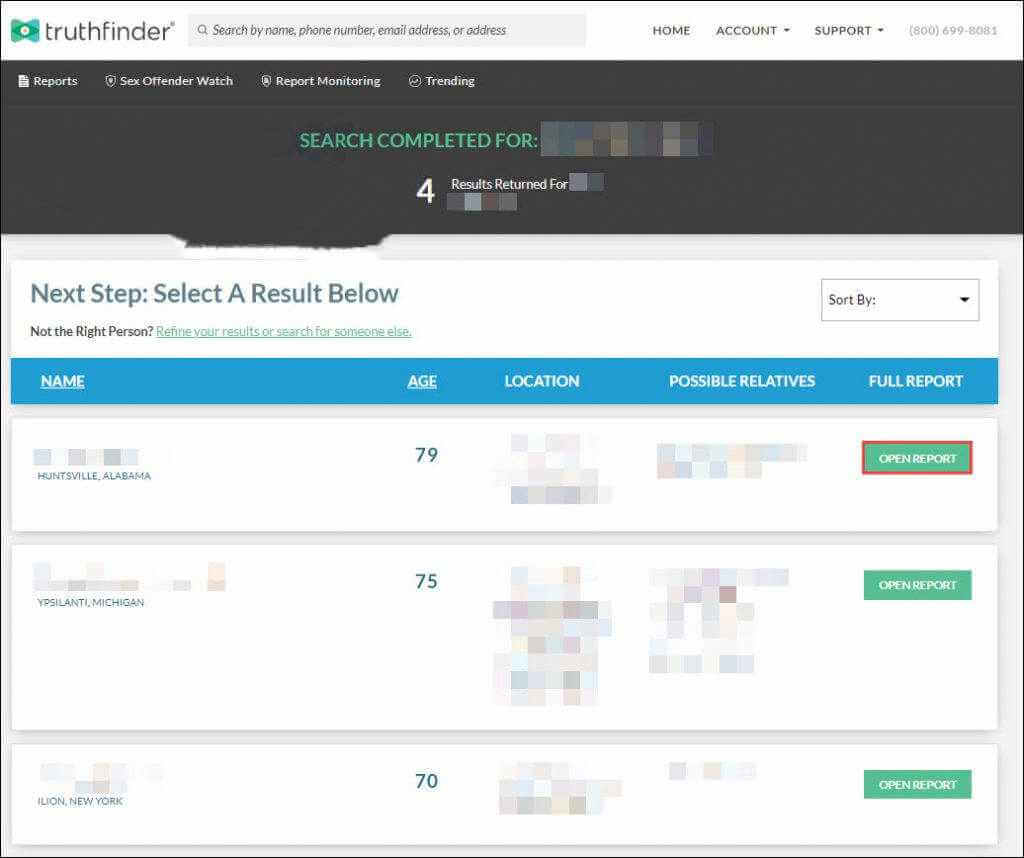The image size is (1024, 858).
Task: Expand the SUPPORT dropdown menu
Action: 849,31
